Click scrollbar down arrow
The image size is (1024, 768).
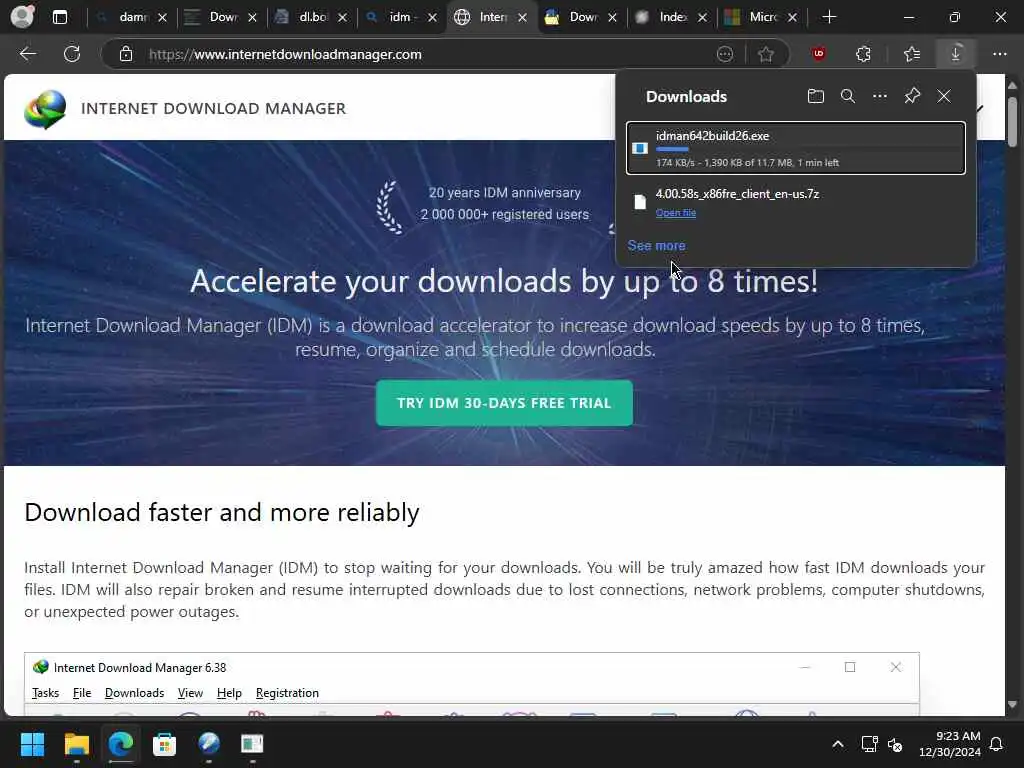pyautogui.click(x=1012, y=705)
